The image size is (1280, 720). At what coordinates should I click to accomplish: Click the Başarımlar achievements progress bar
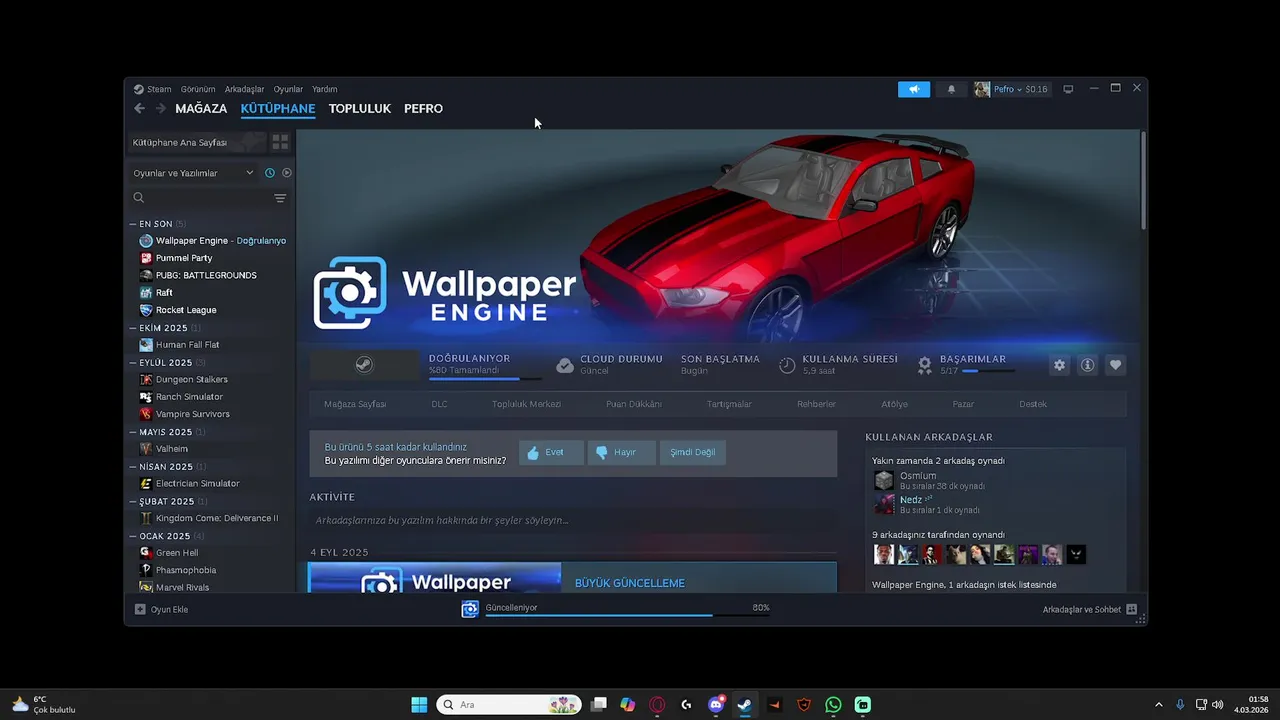point(988,370)
